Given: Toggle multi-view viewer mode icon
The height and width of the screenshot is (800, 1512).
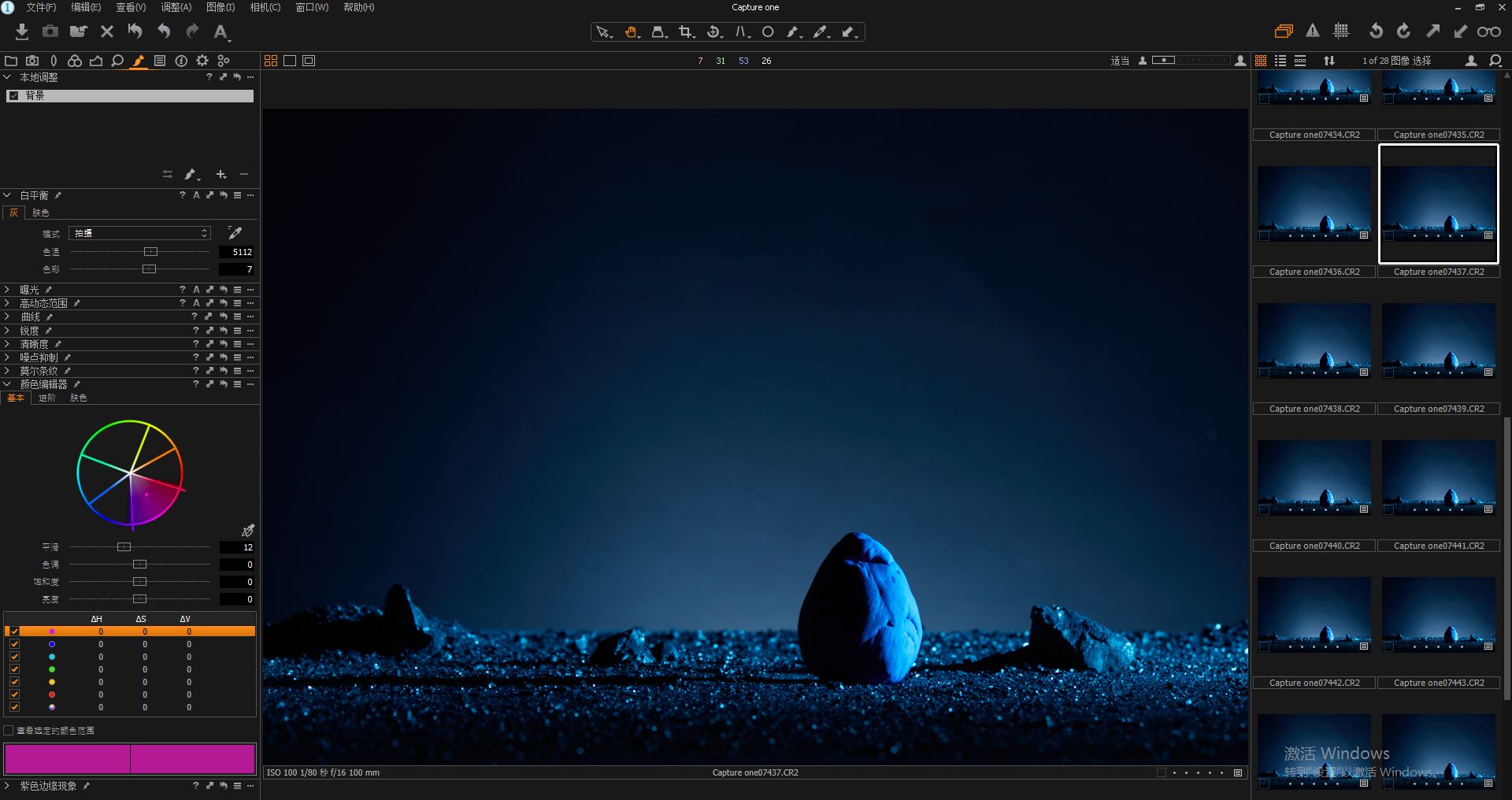Looking at the screenshot, I should (x=271, y=61).
